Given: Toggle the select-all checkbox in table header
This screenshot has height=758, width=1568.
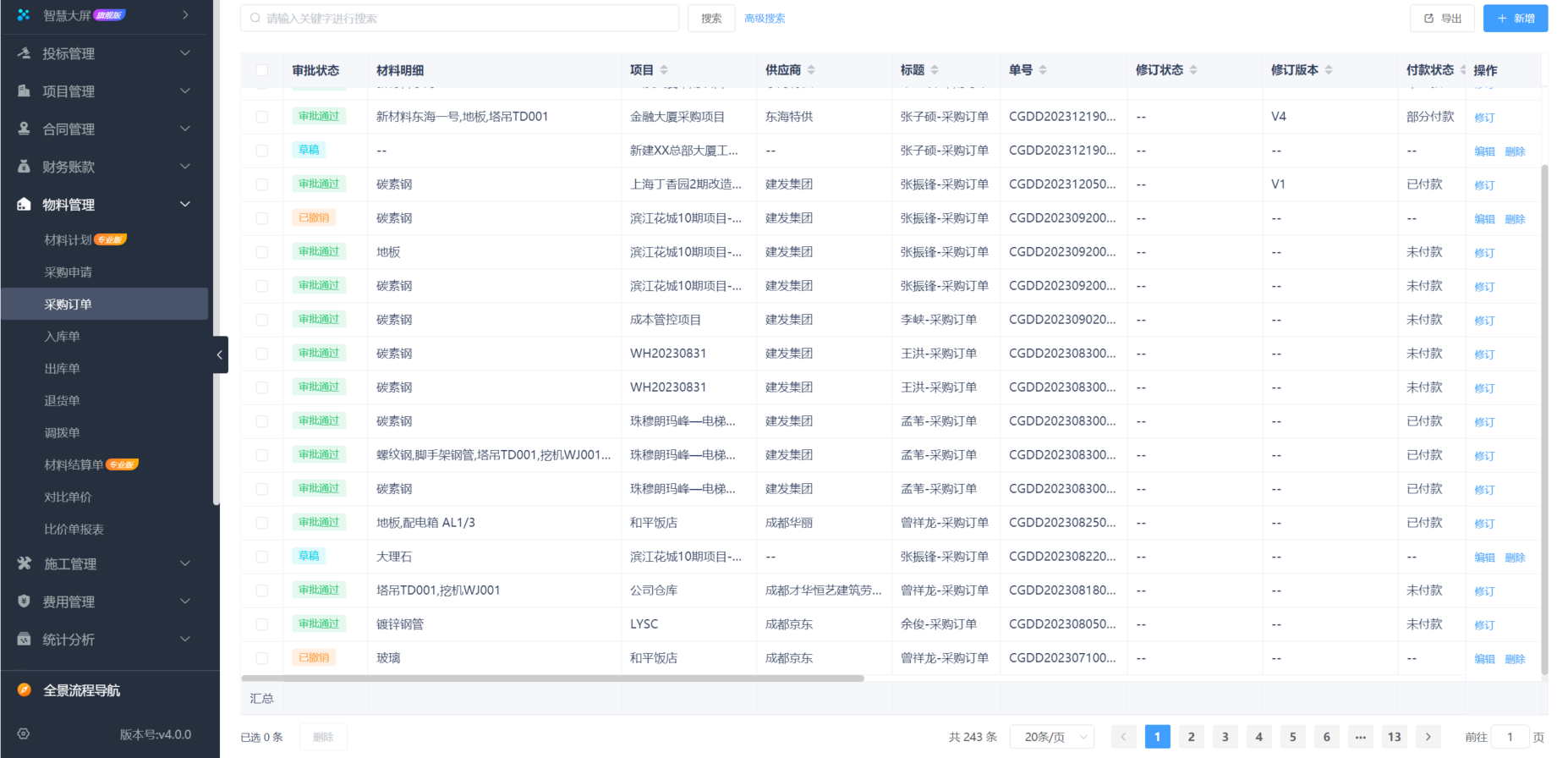Looking at the screenshot, I should point(262,70).
